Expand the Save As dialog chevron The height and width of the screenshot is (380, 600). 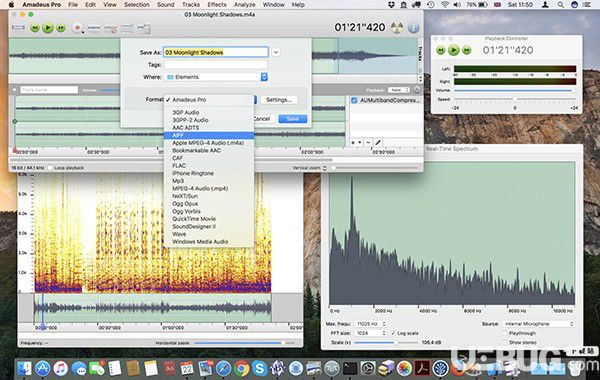(x=276, y=52)
